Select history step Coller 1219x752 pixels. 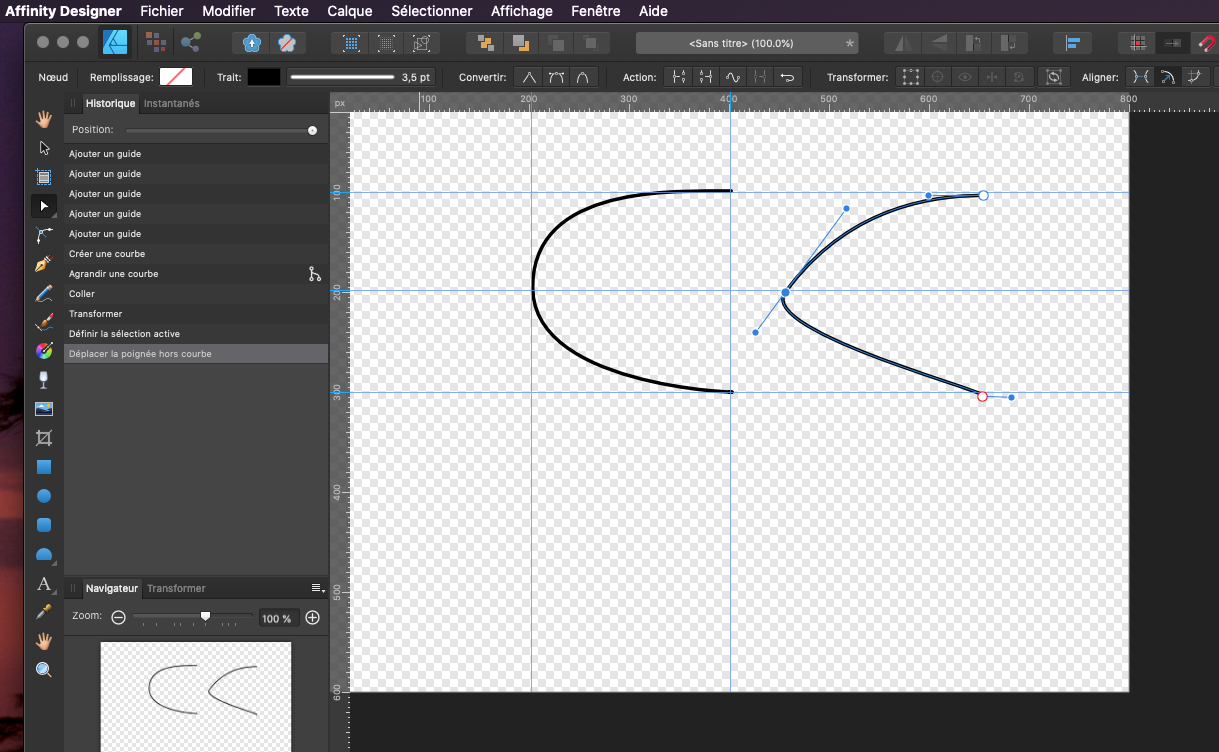tap(196, 294)
